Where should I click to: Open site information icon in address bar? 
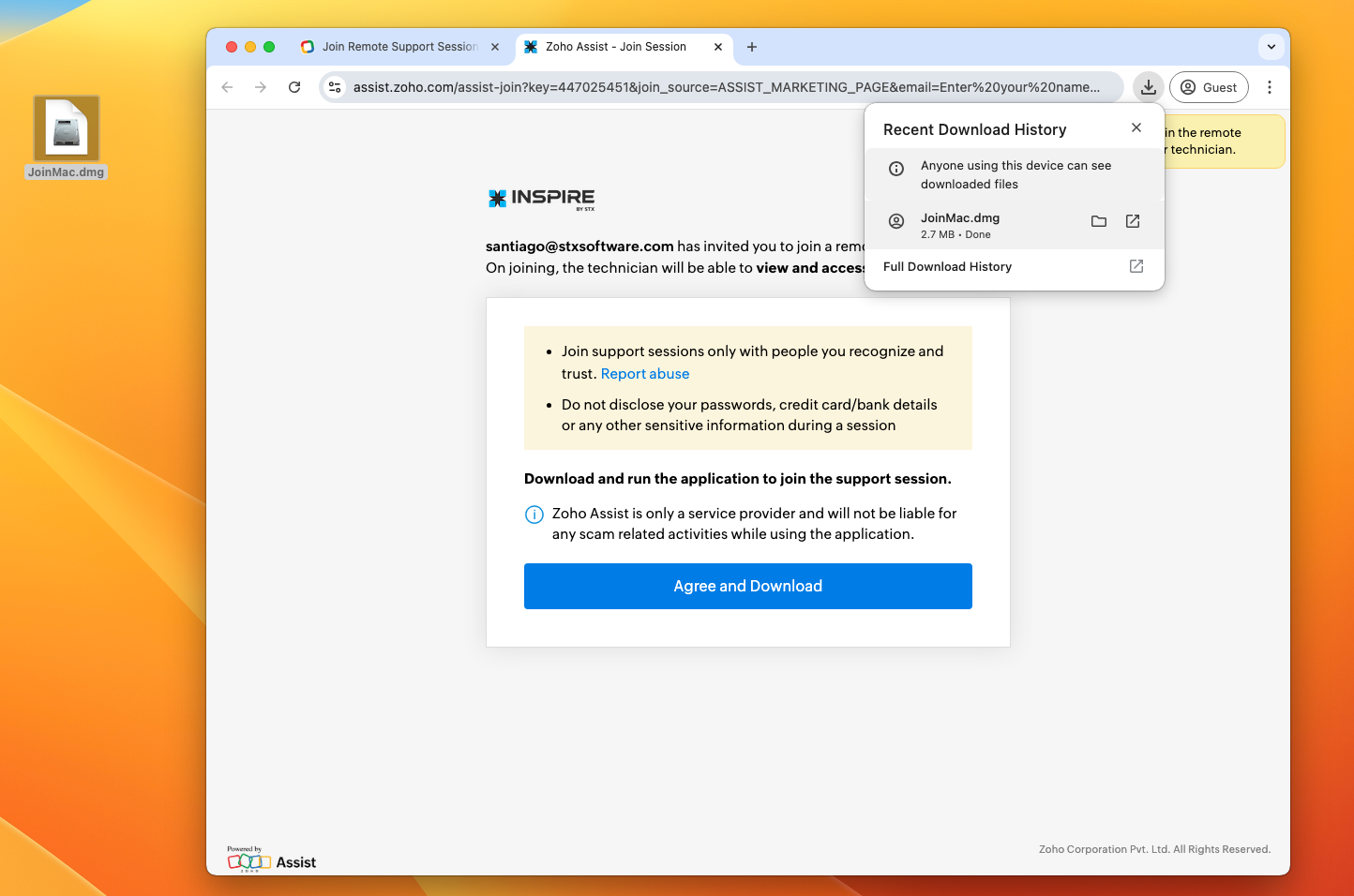pos(335,87)
